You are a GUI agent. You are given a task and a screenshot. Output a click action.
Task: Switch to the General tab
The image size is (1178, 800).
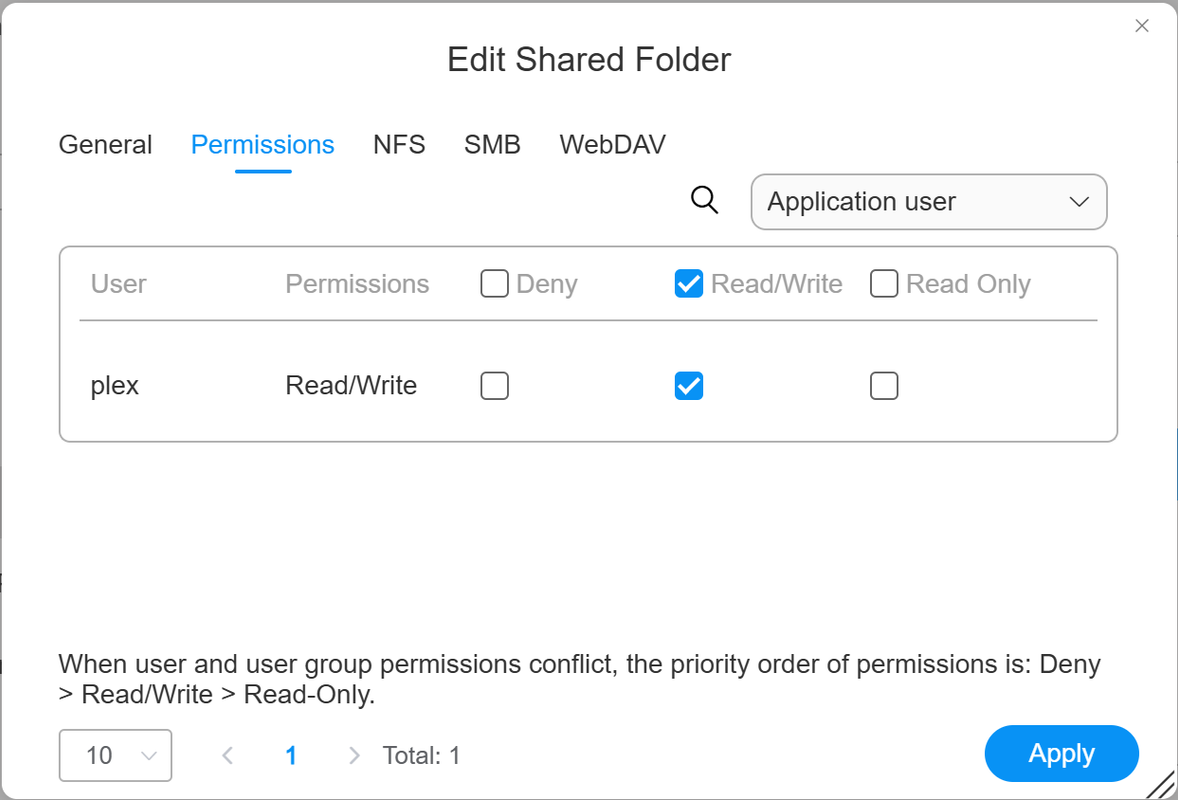[x=105, y=144]
